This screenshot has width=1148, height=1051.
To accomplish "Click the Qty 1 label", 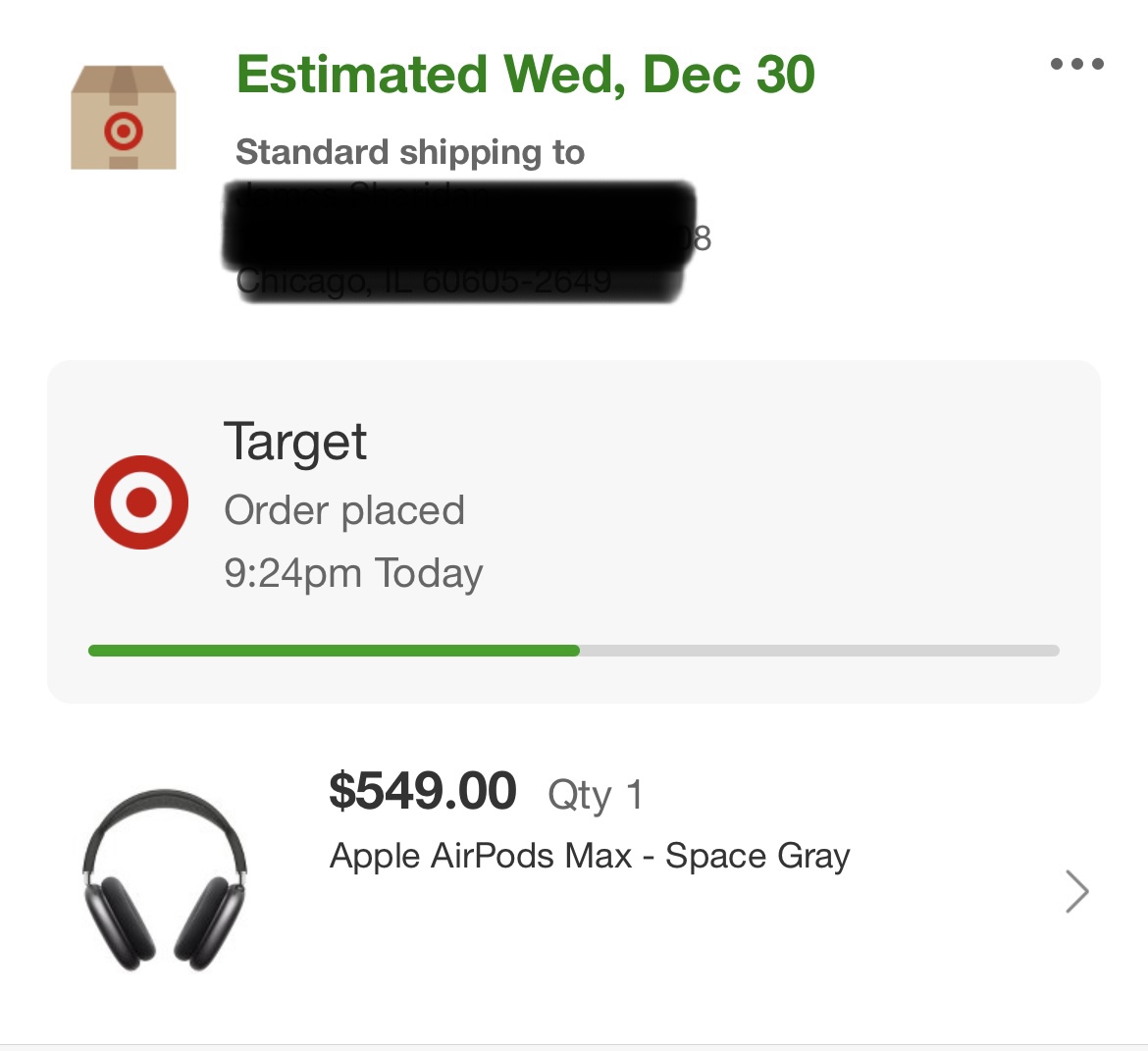I will click(595, 795).
